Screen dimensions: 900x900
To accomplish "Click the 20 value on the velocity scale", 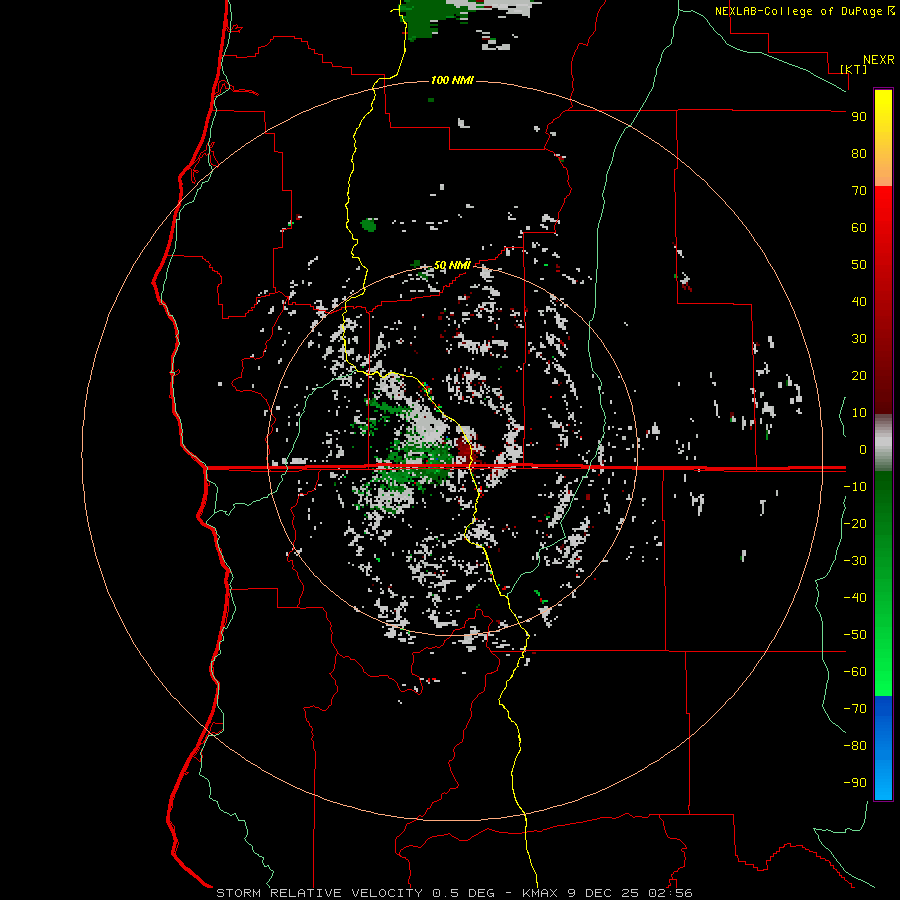I will 859,375.
